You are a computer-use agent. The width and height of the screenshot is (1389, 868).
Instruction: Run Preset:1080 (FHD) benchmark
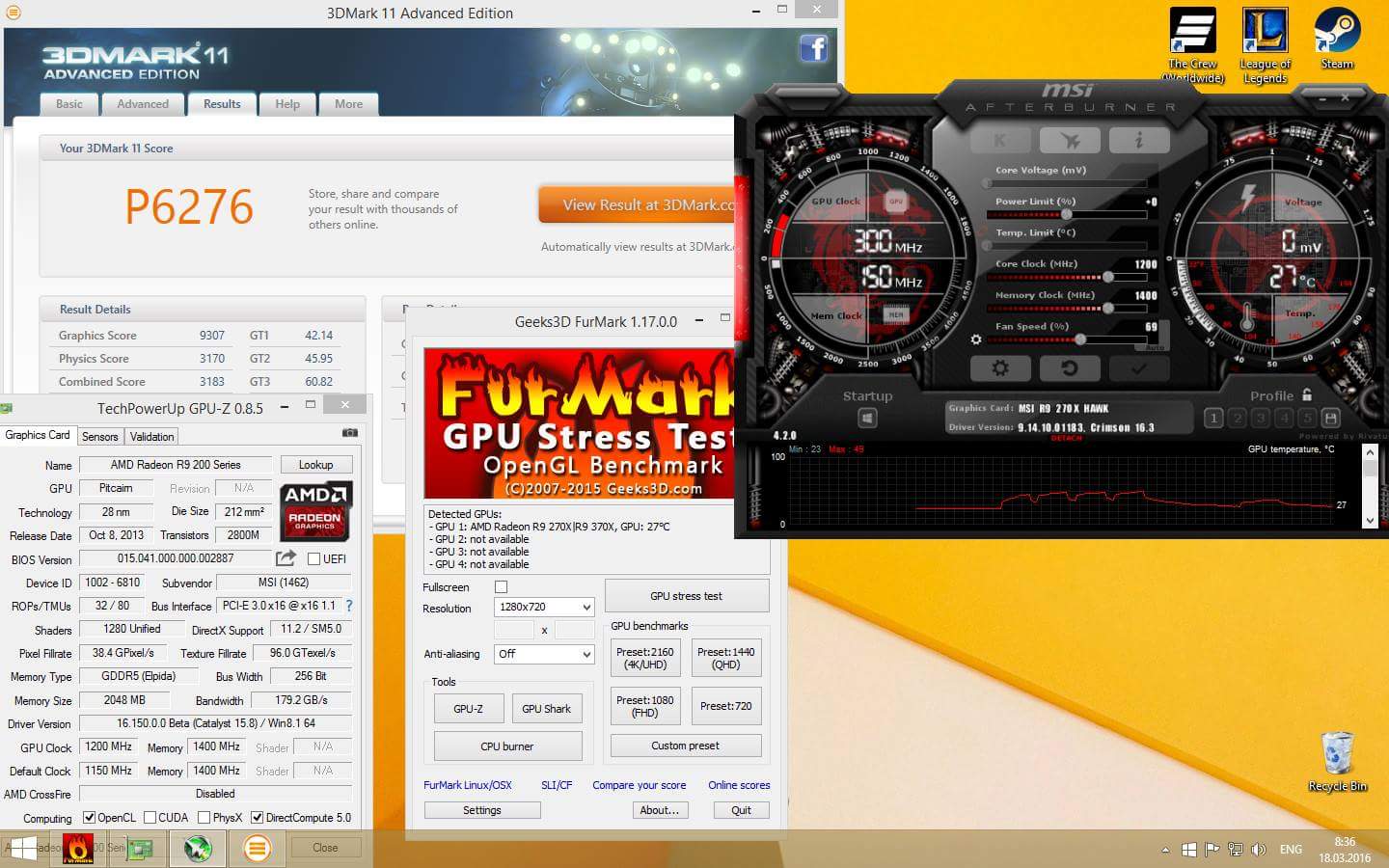[645, 706]
